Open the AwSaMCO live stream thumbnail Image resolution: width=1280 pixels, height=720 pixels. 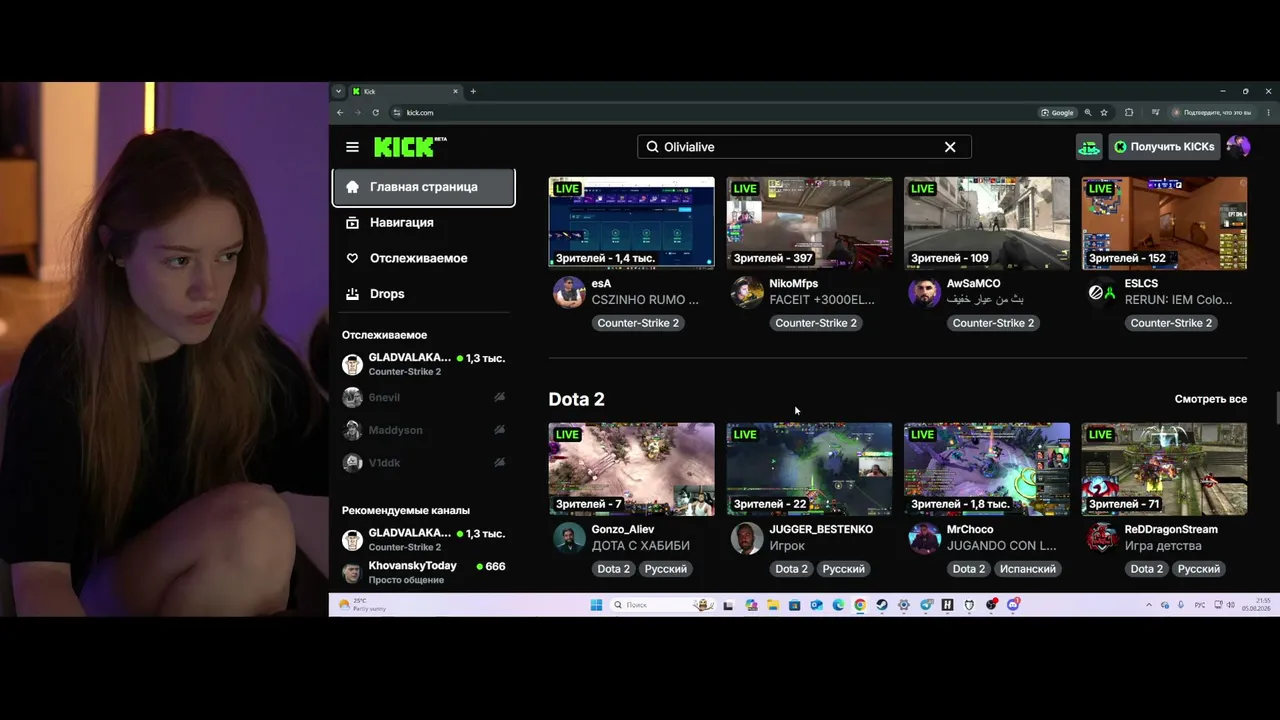click(x=987, y=223)
